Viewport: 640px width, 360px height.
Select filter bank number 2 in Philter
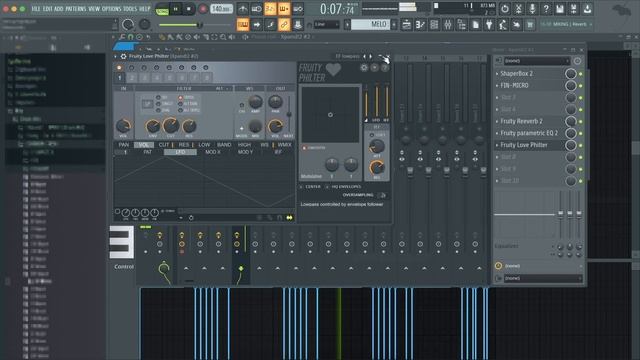[x=132, y=78]
